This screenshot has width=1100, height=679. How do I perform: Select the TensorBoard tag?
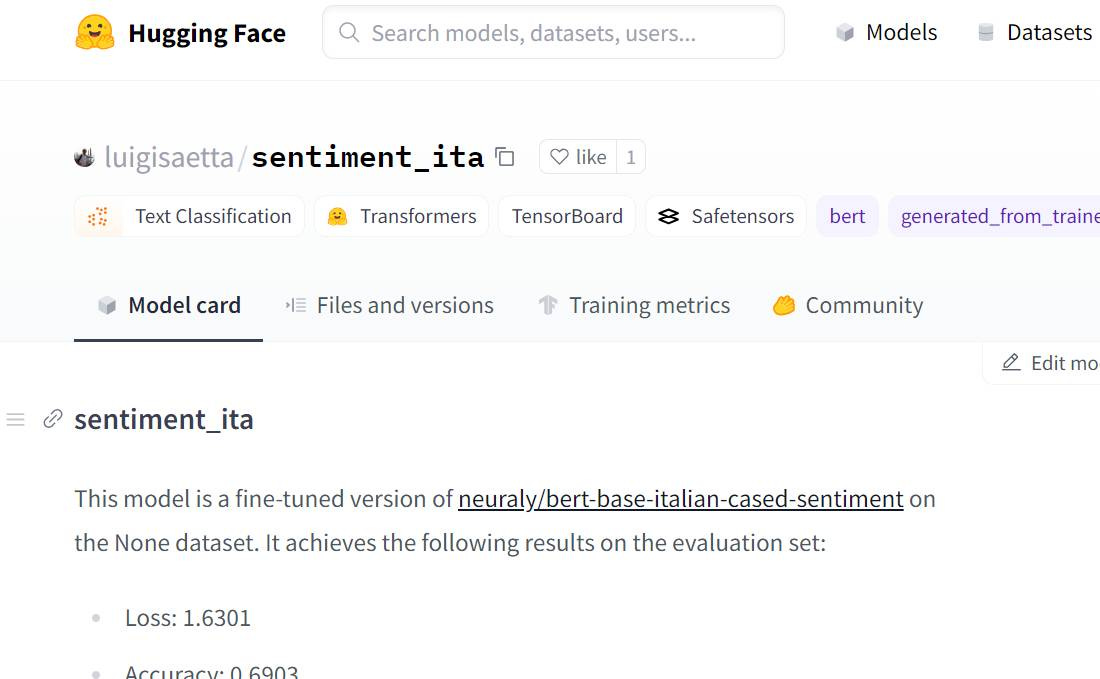click(567, 216)
